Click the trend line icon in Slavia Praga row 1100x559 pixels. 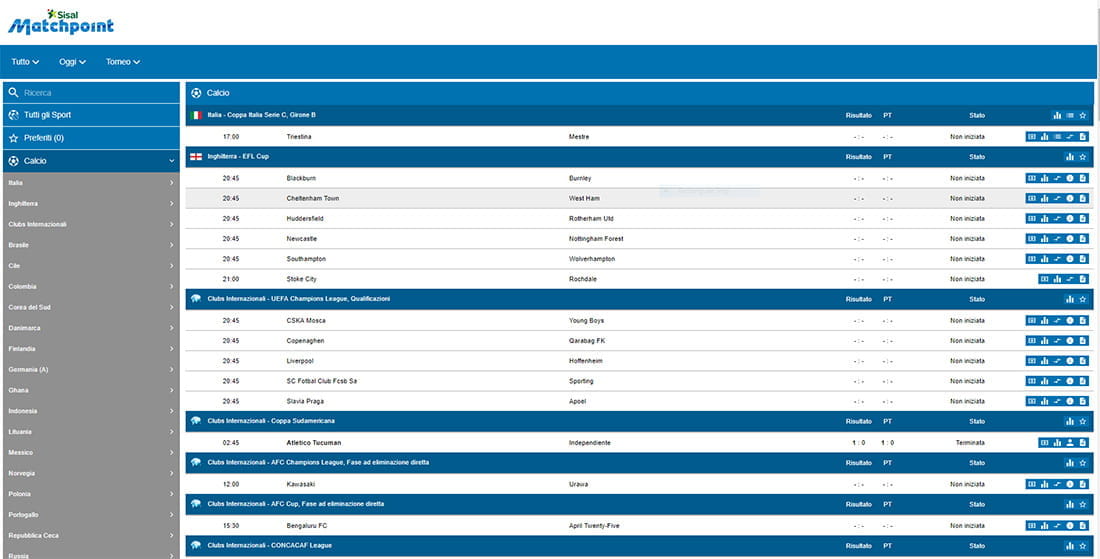click(1057, 401)
